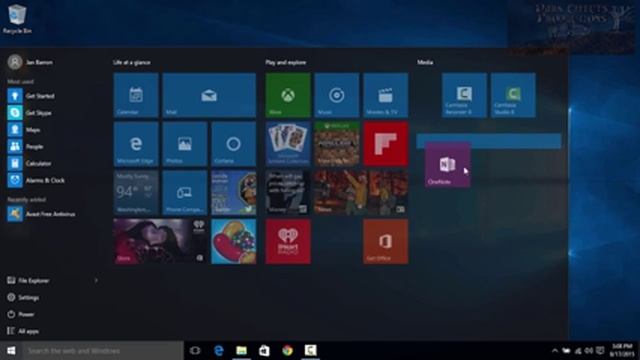Open the Movies & TV tile
This screenshot has width=640, height=360.
click(x=385, y=95)
